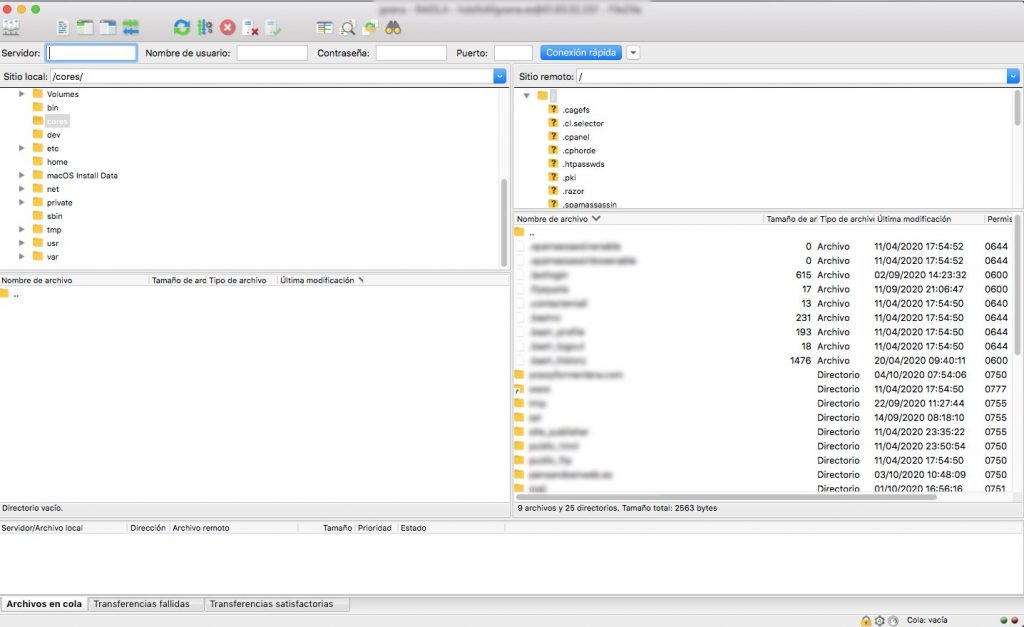Click the green gear icon in status bar

click(880, 620)
